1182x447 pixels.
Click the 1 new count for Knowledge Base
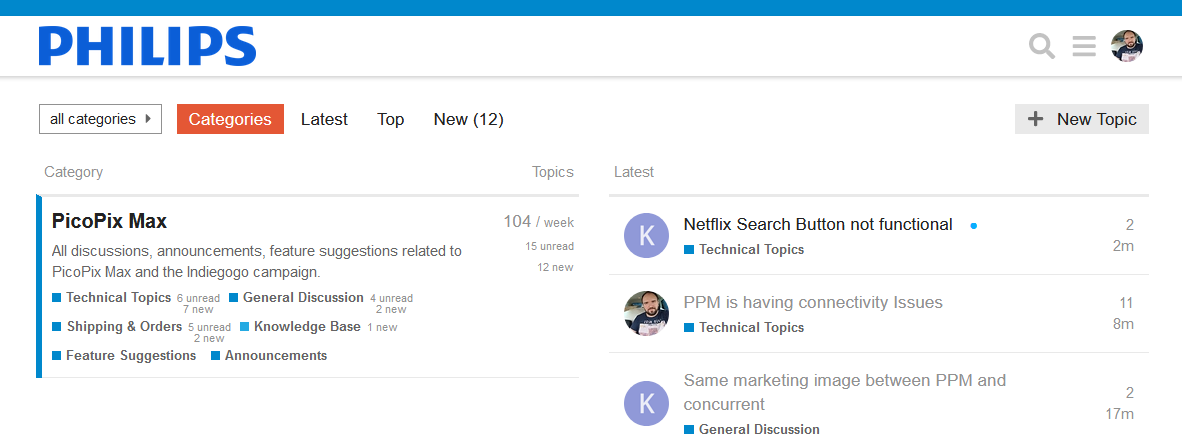coord(382,327)
